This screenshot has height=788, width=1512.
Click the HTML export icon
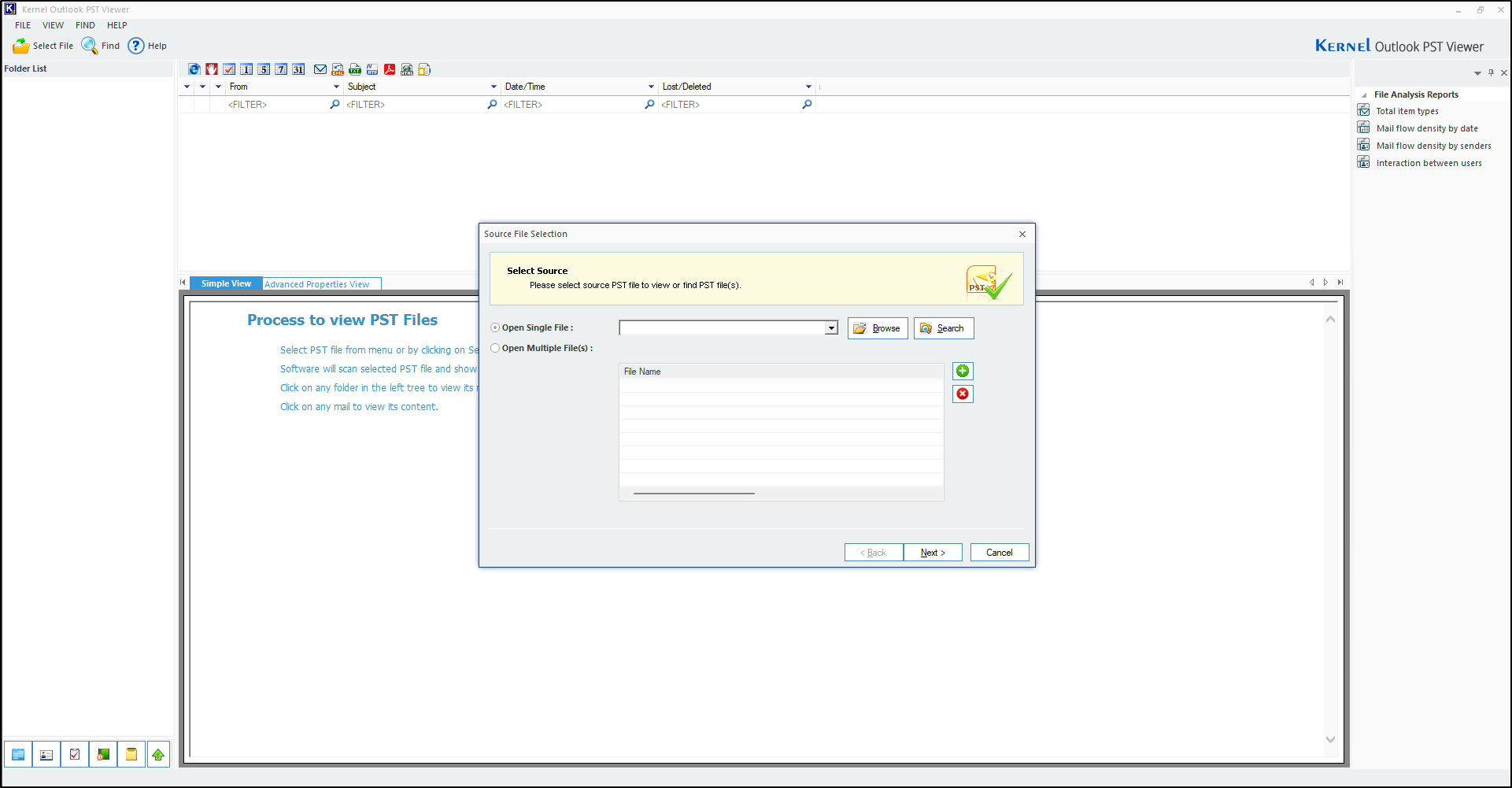tap(407, 69)
